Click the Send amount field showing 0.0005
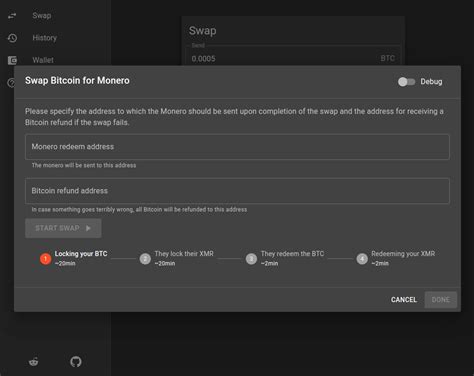 [x=293, y=58]
